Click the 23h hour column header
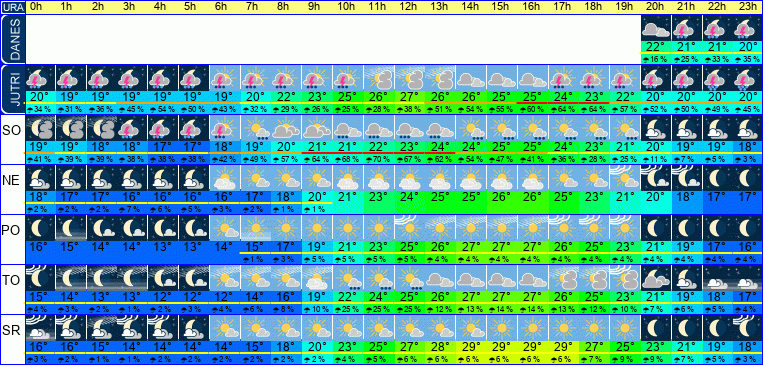 (x=748, y=7)
